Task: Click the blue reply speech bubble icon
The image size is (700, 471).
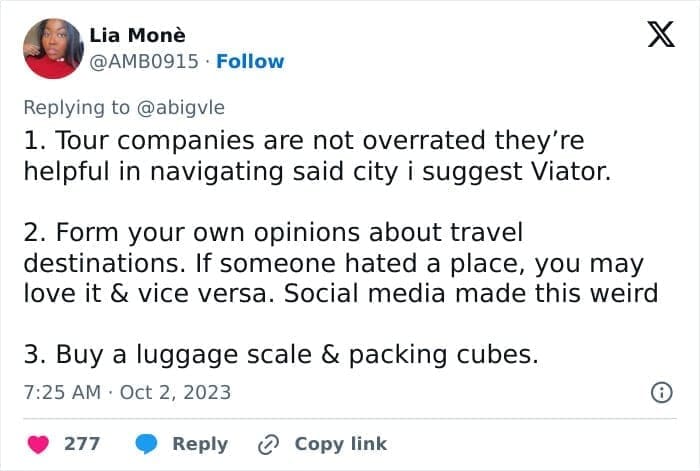Action: click(146, 444)
